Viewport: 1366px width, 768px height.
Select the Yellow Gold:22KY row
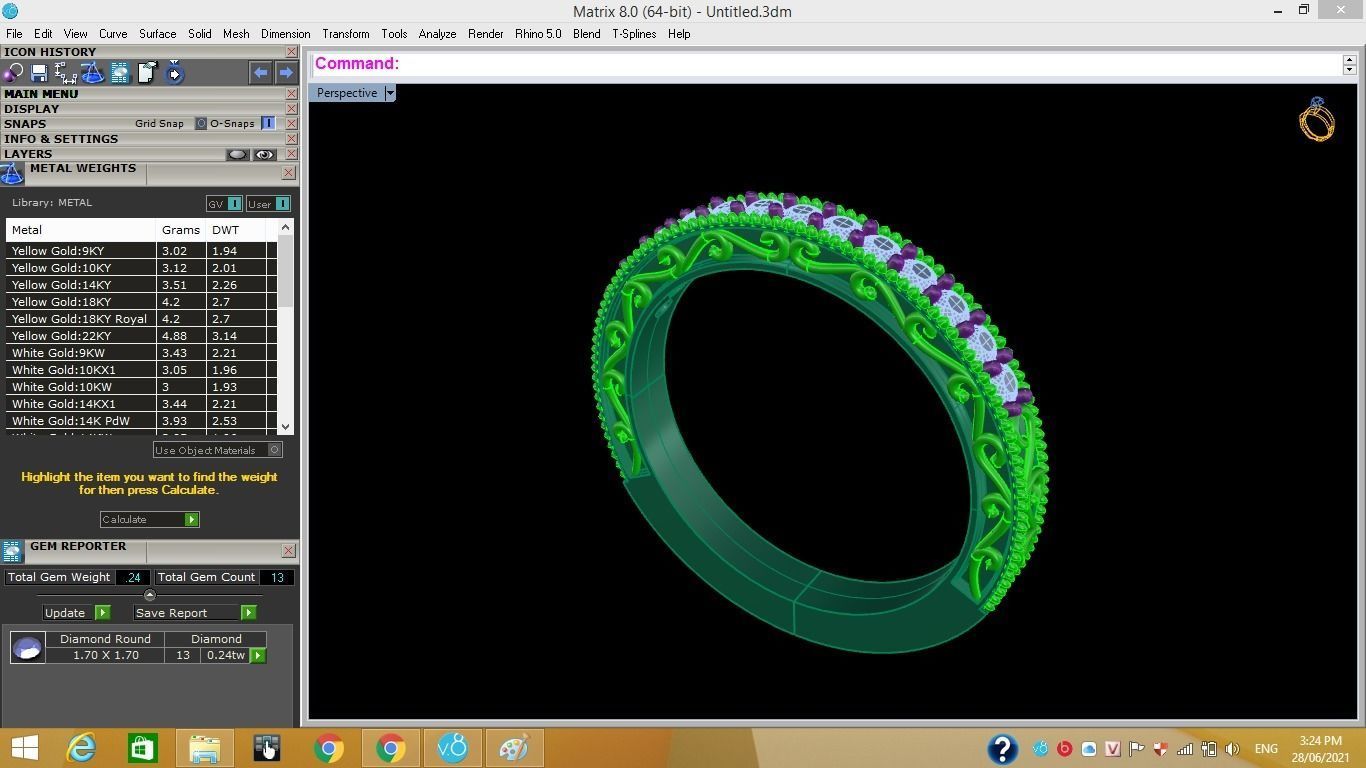(141, 336)
